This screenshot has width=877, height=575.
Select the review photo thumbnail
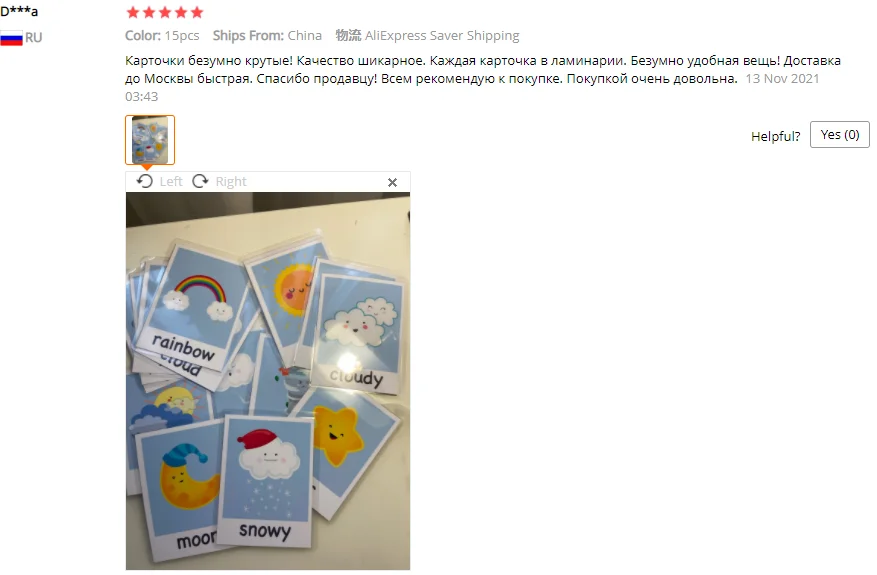(150, 140)
